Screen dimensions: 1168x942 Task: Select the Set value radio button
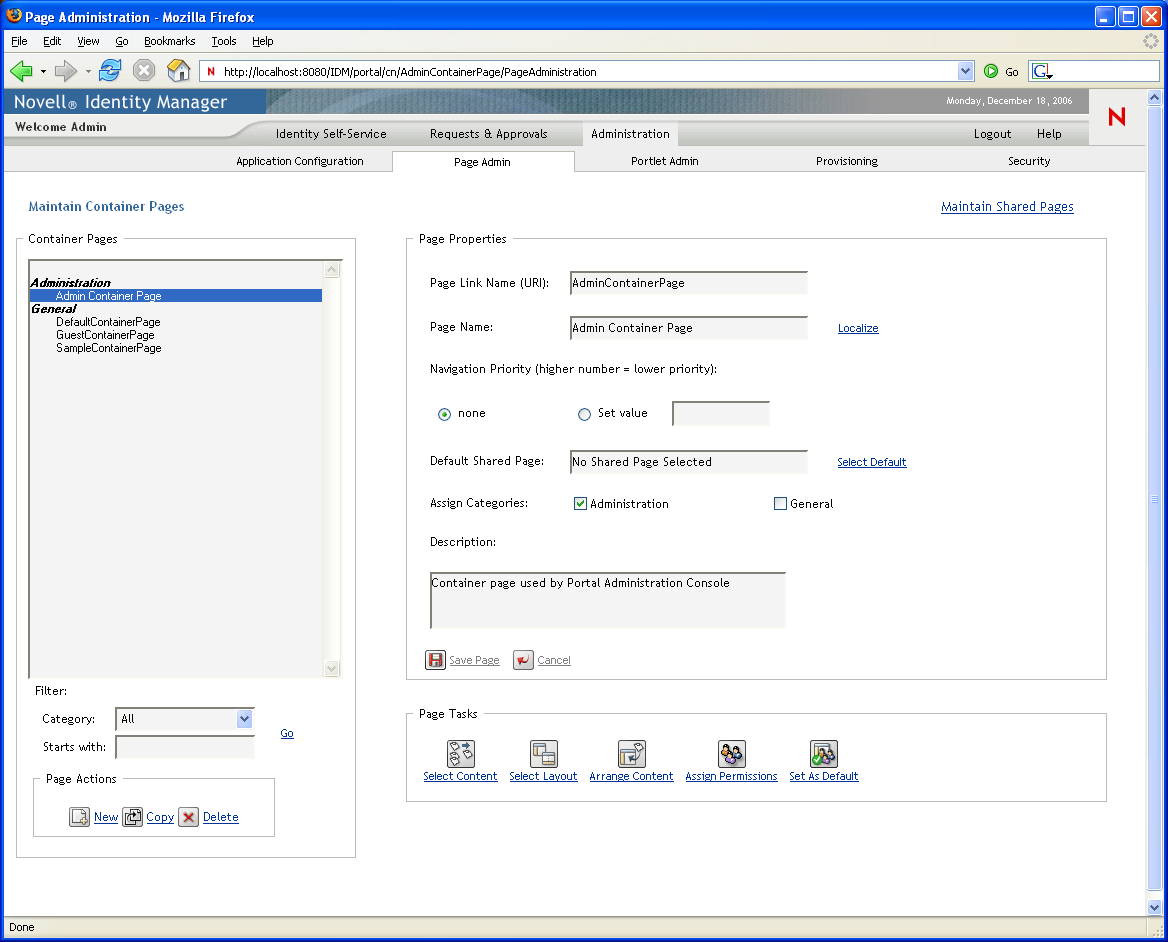(585, 414)
